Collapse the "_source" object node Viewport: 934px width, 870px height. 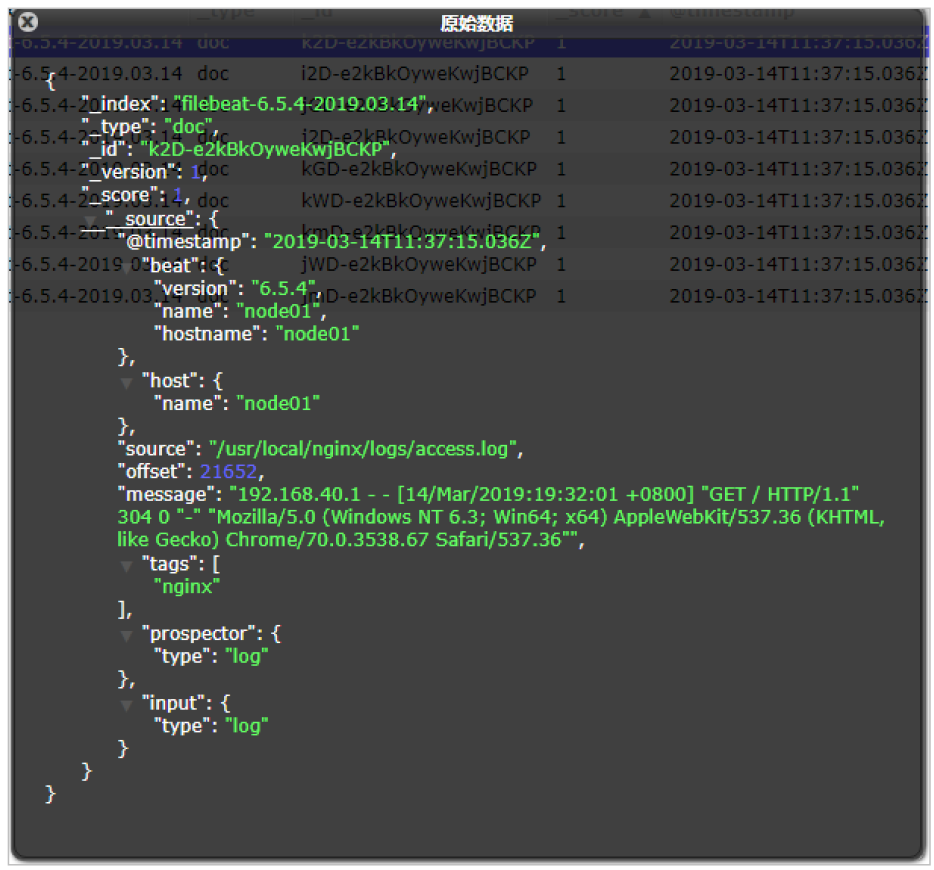91,222
